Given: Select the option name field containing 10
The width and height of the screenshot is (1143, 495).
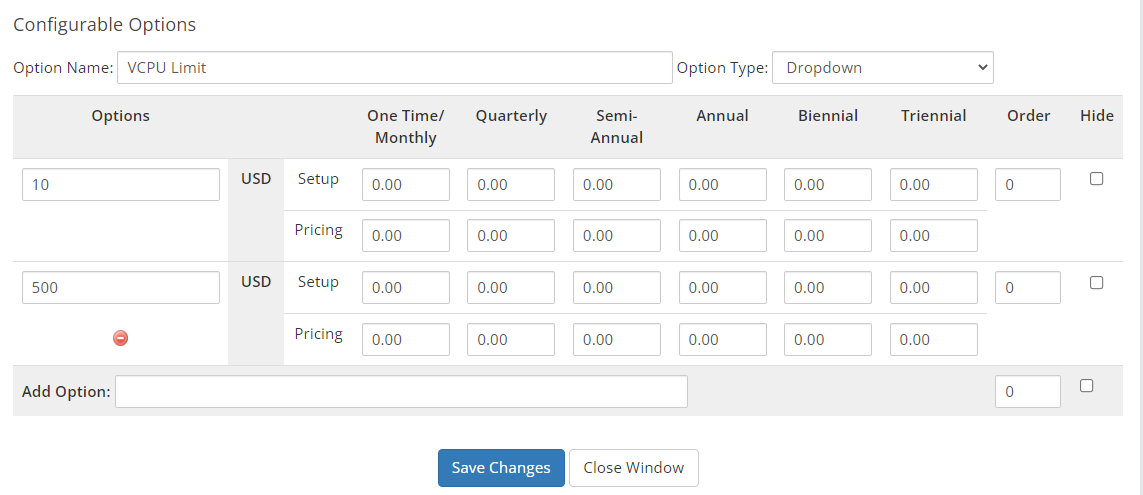Looking at the screenshot, I should point(120,185).
